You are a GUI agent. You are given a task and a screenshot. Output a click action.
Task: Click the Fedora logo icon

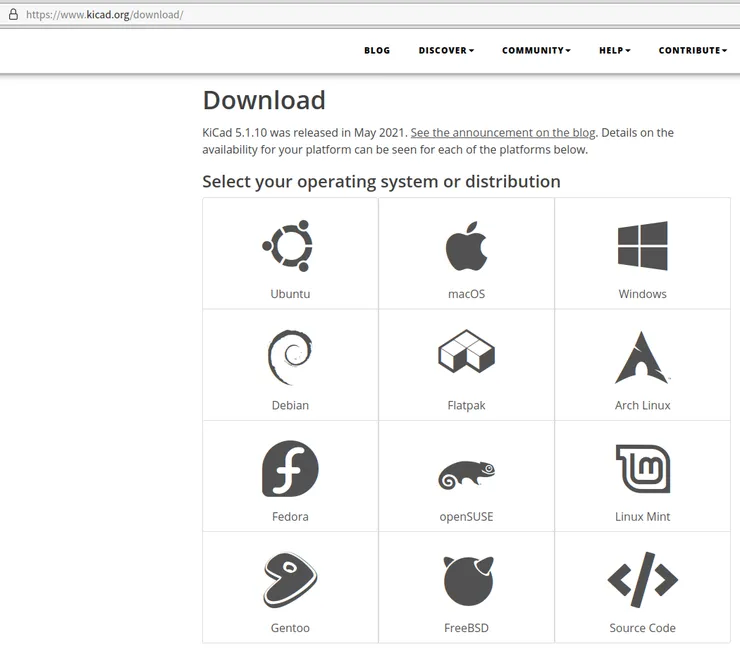pos(290,469)
